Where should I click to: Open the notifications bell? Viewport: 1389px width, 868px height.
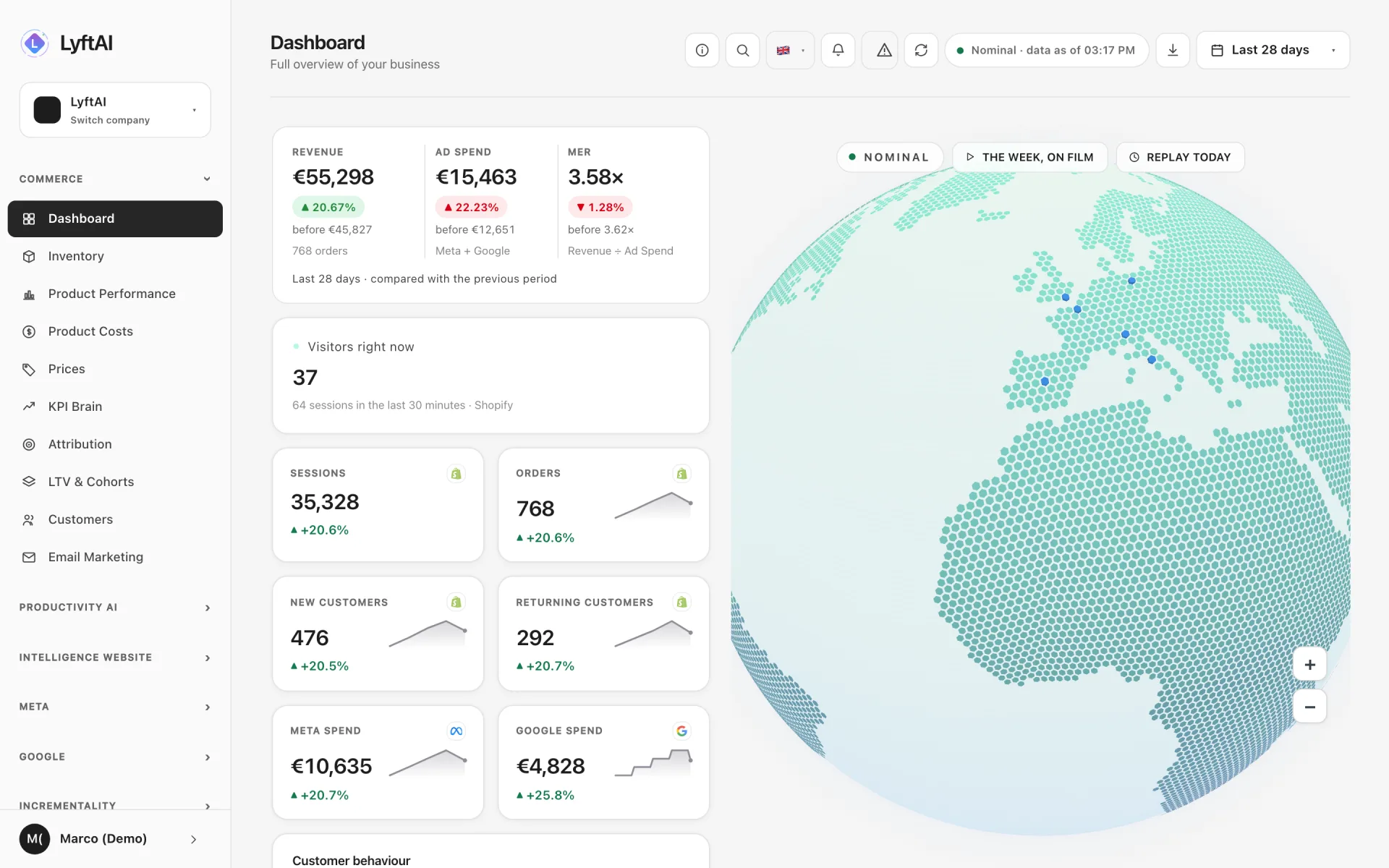coord(838,50)
